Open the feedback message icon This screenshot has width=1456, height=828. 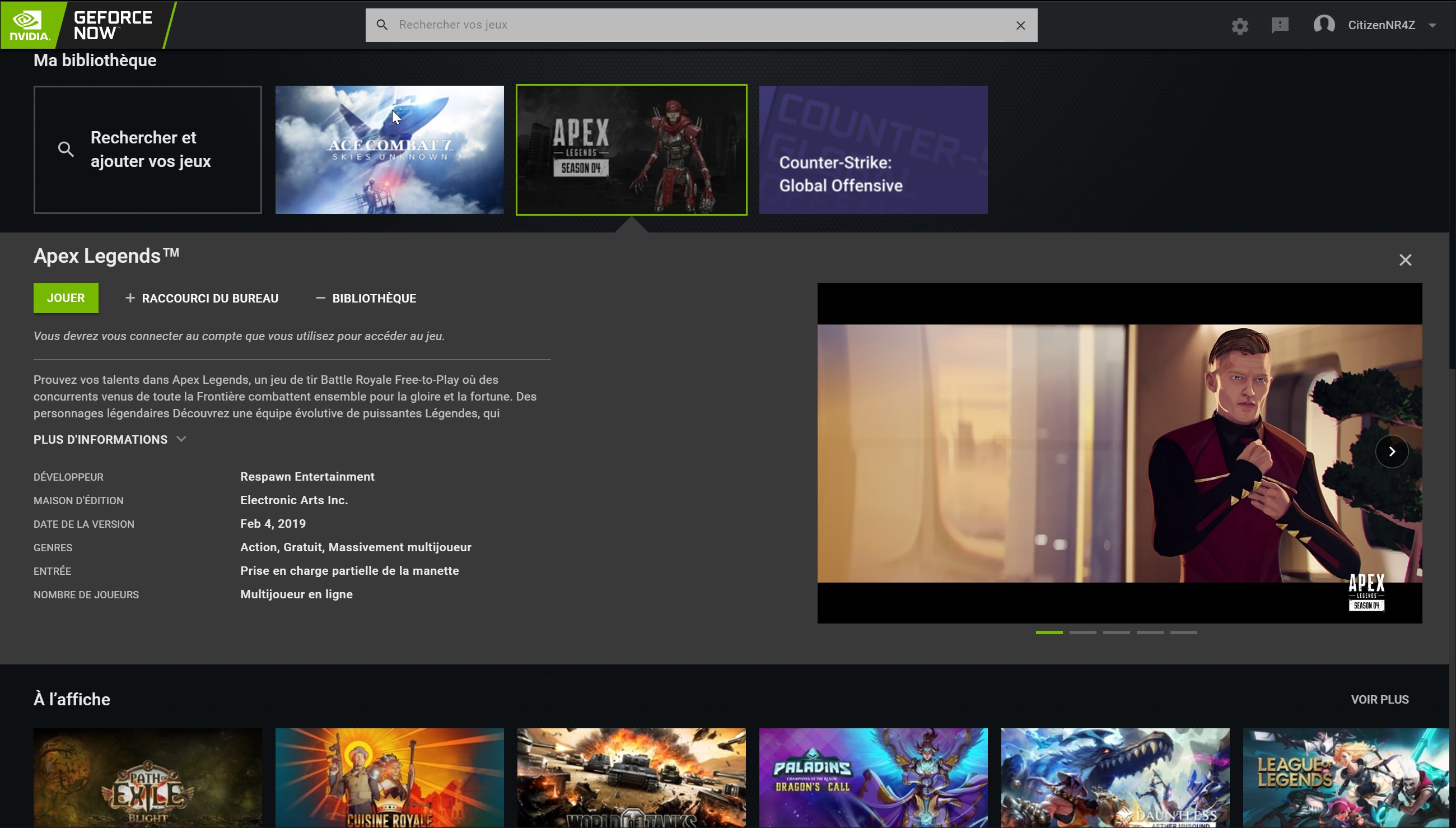(1279, 25)
